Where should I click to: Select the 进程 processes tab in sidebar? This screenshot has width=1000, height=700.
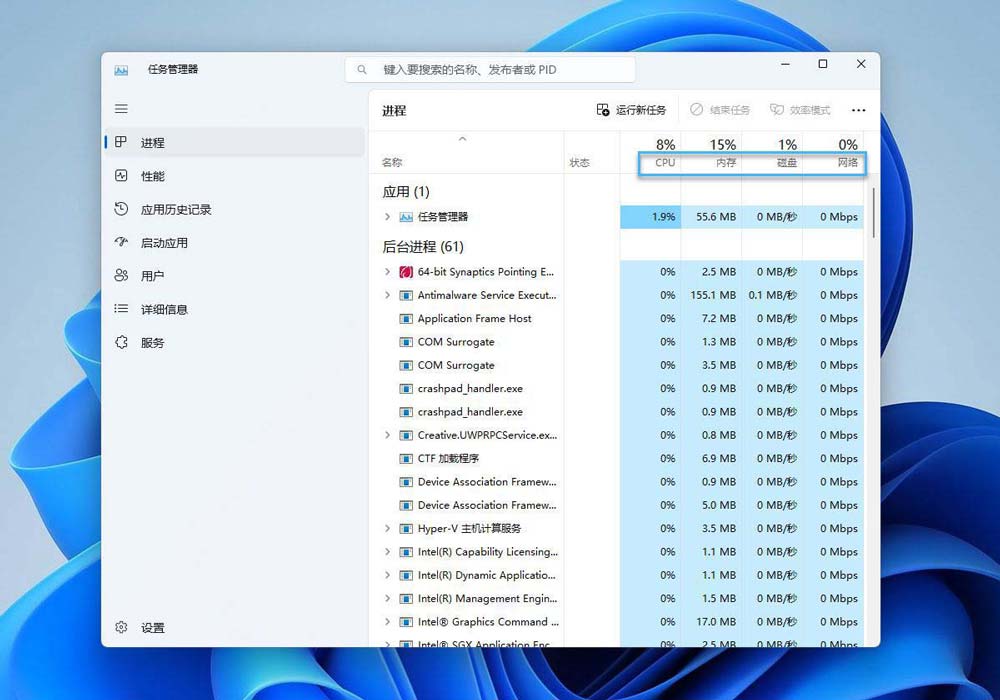[x=152, y=143]
